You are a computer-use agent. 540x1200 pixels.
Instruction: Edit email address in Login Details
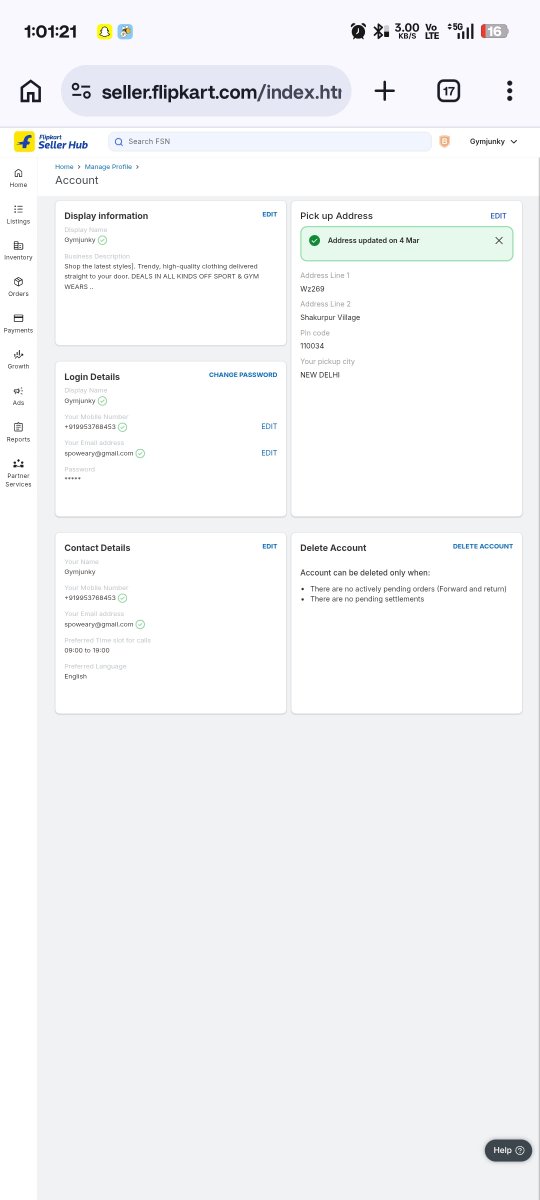(269, 453)
